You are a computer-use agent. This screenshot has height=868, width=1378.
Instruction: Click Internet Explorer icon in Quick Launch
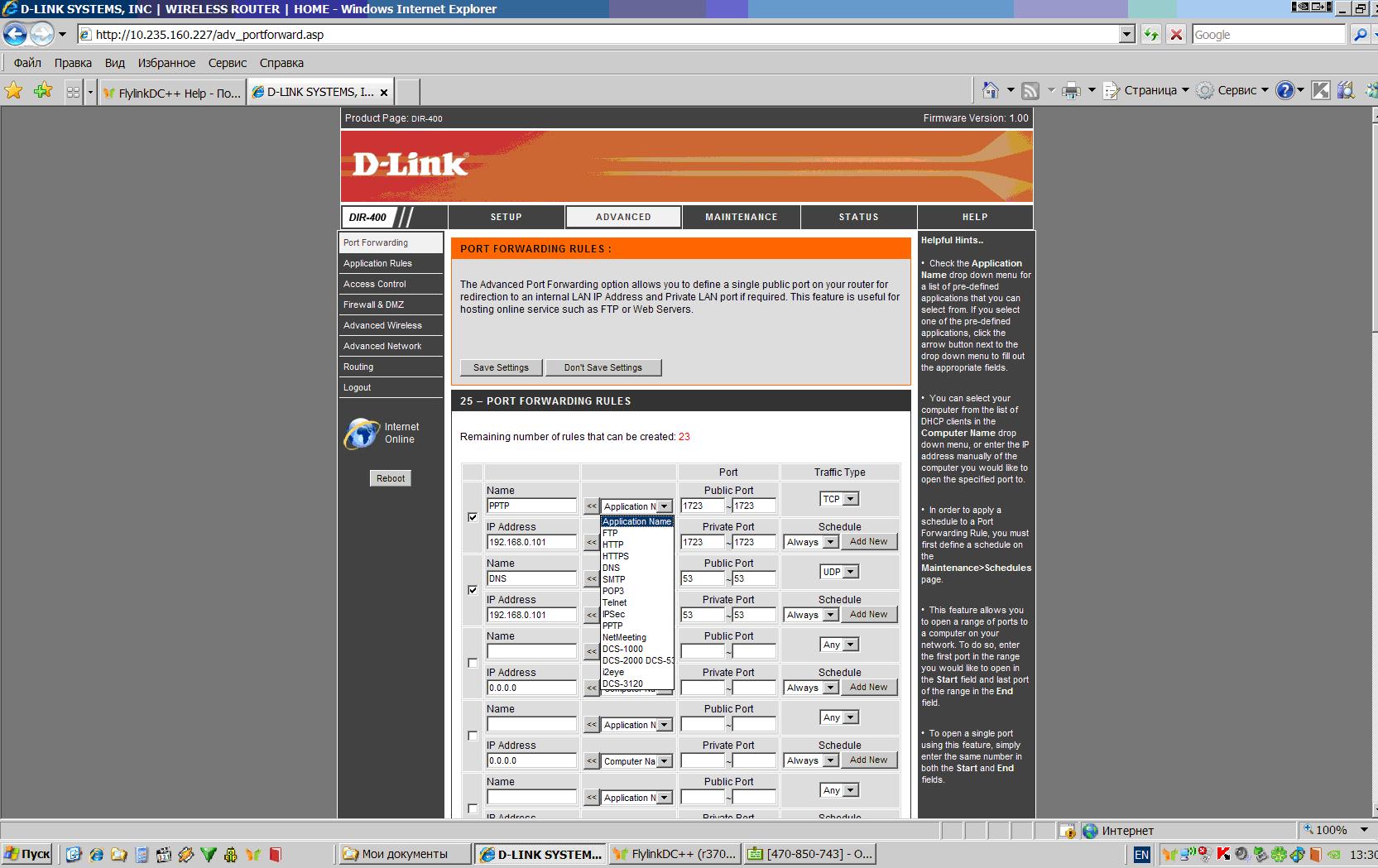click(x=96, y=855)
